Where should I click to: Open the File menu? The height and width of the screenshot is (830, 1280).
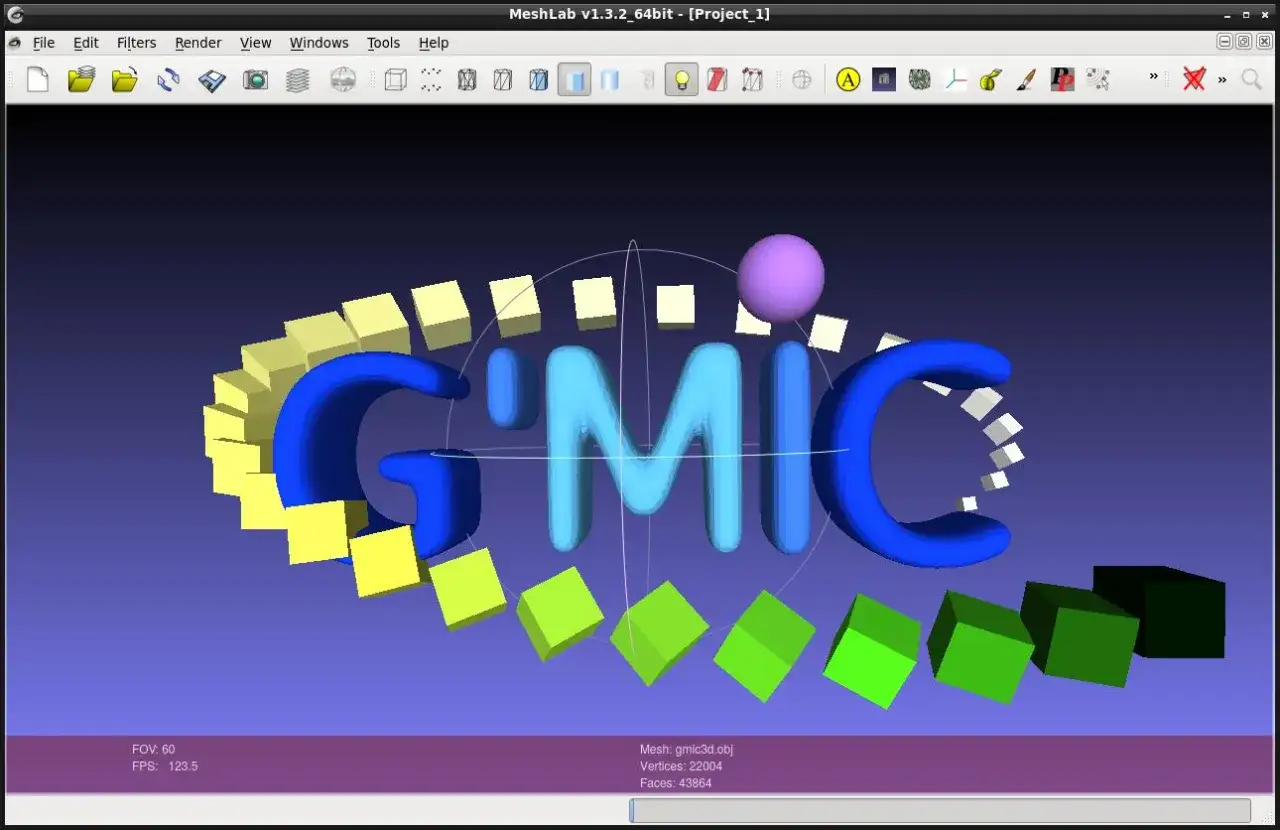[x=44, y=43]
